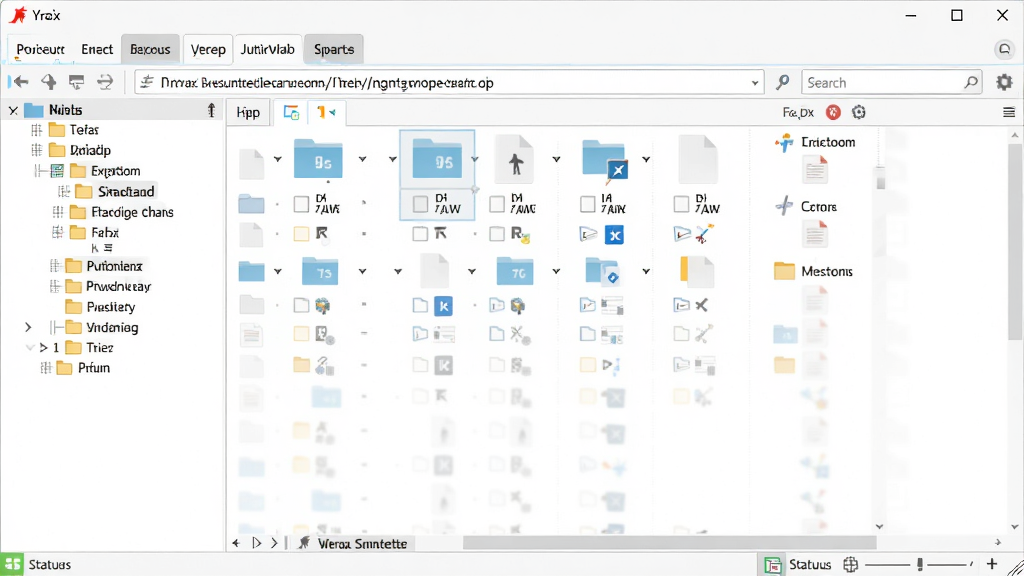Viewport: 1024px width, 576px height.
Task: Open settings gear next to the Search box
Action: click(x=1004, y=82)
